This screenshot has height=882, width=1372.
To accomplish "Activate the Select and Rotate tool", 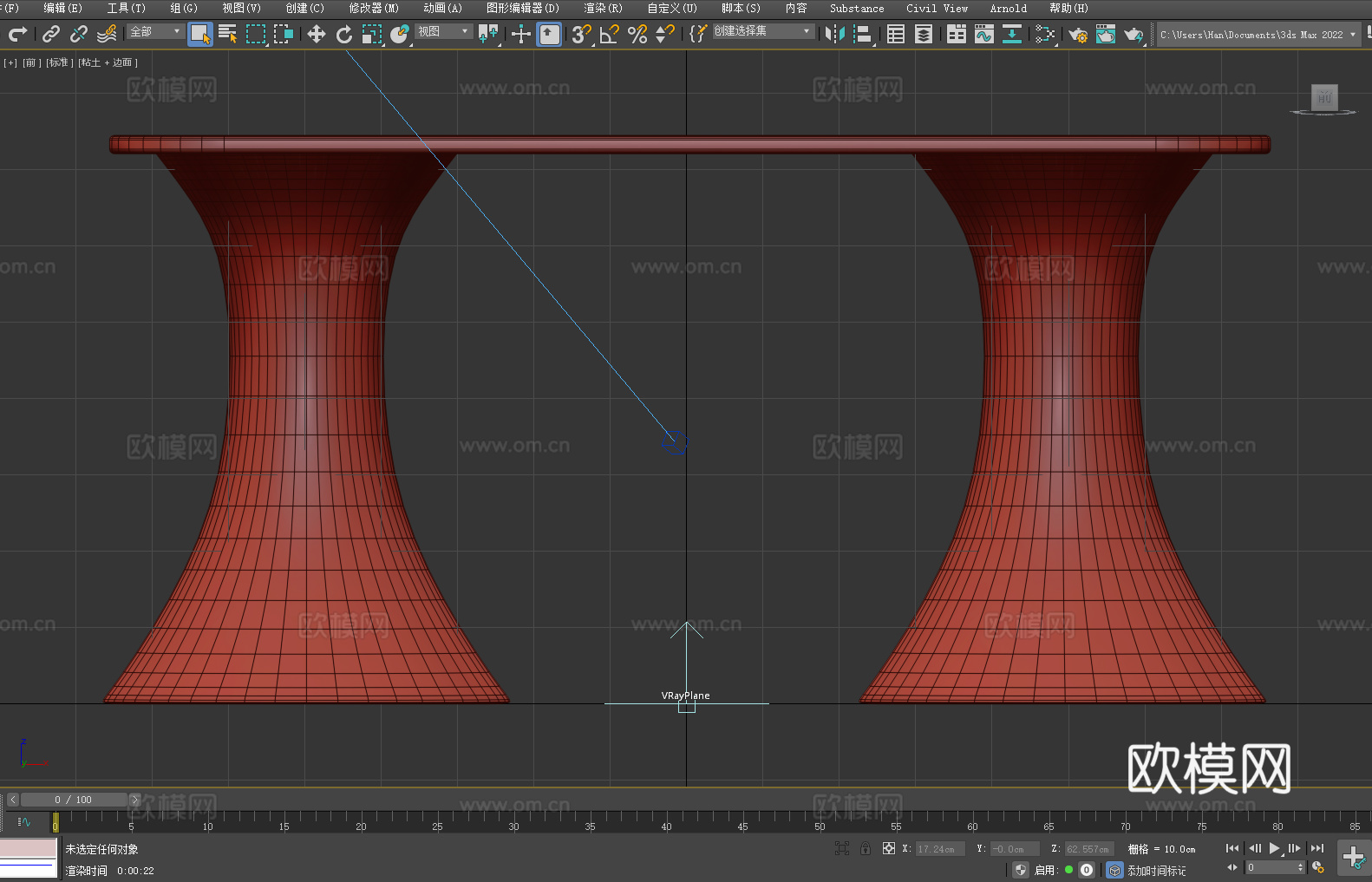I will (344, 34).
